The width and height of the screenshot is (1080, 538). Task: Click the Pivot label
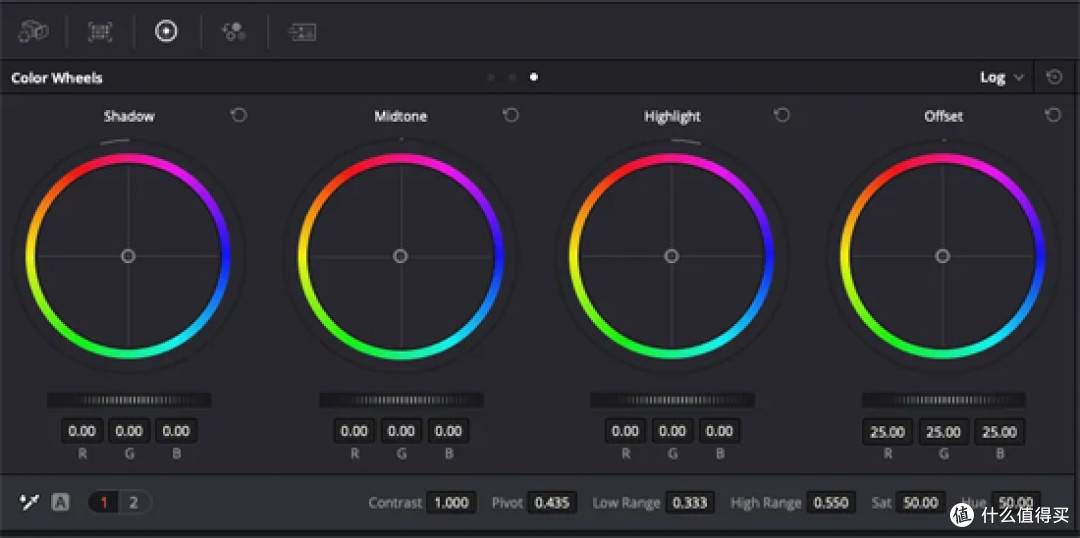point(508,502)
